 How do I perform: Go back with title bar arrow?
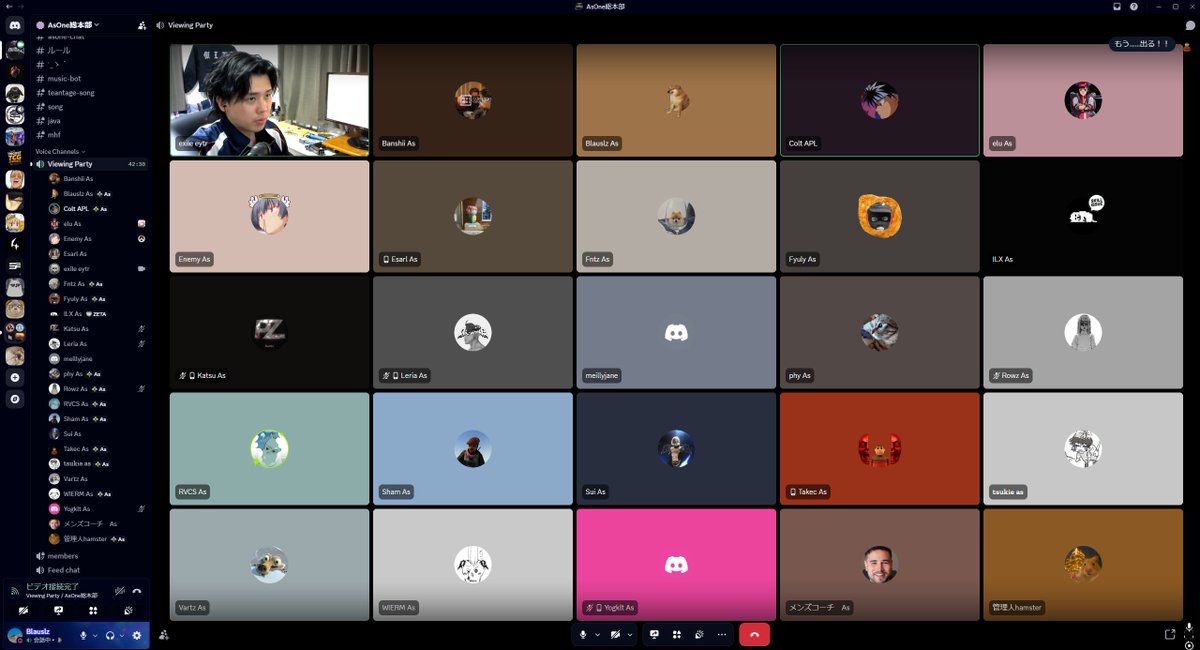(7, 6)
